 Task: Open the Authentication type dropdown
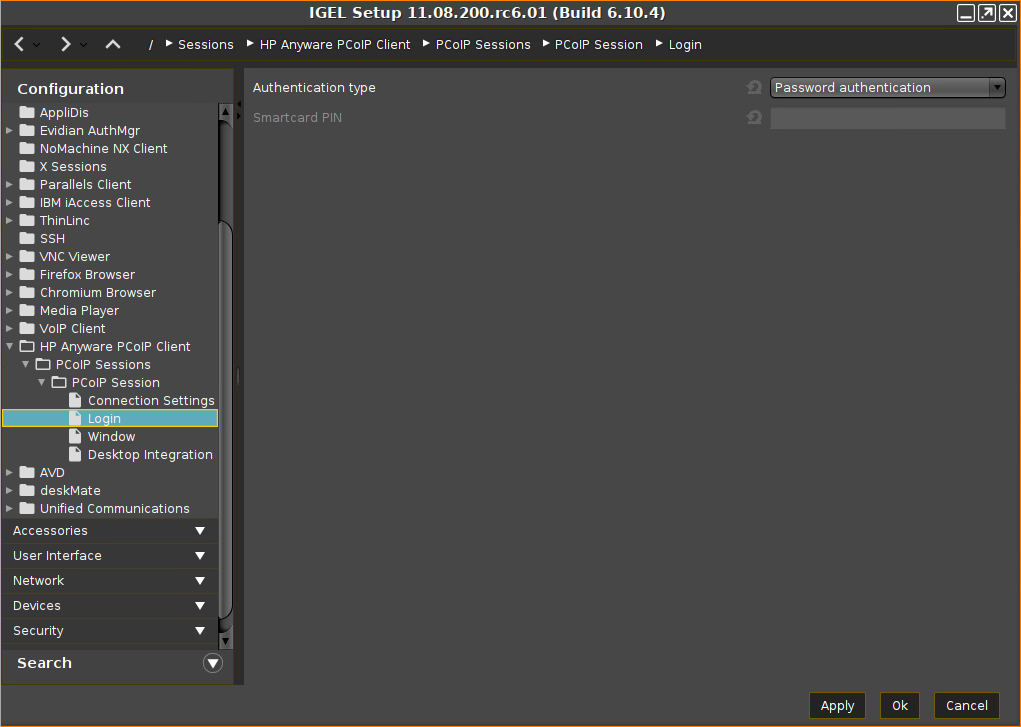coord(887,88)
